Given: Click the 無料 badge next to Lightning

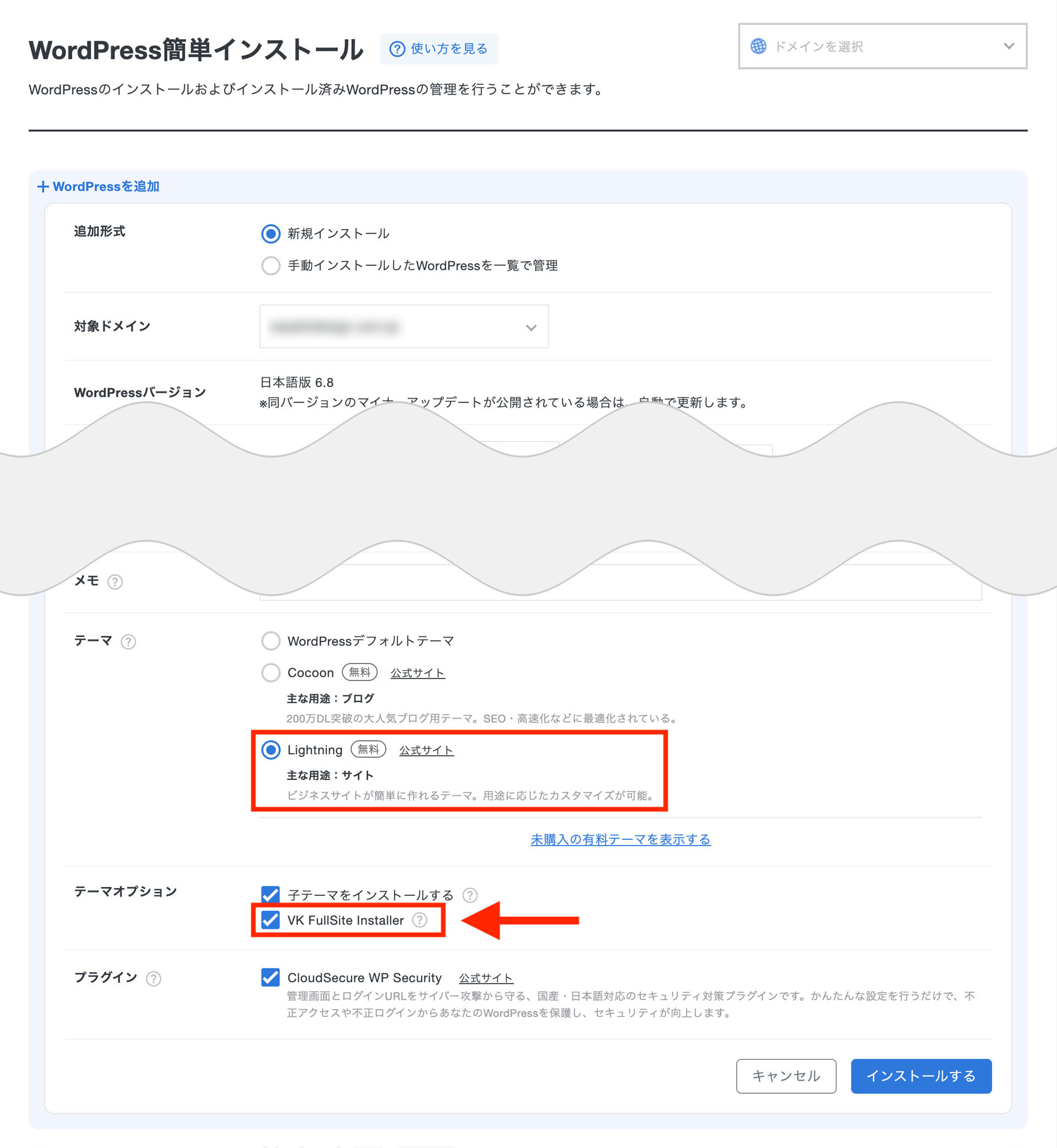Looking at the screenshot, I should pyautogui.click(x=368, y=749).
